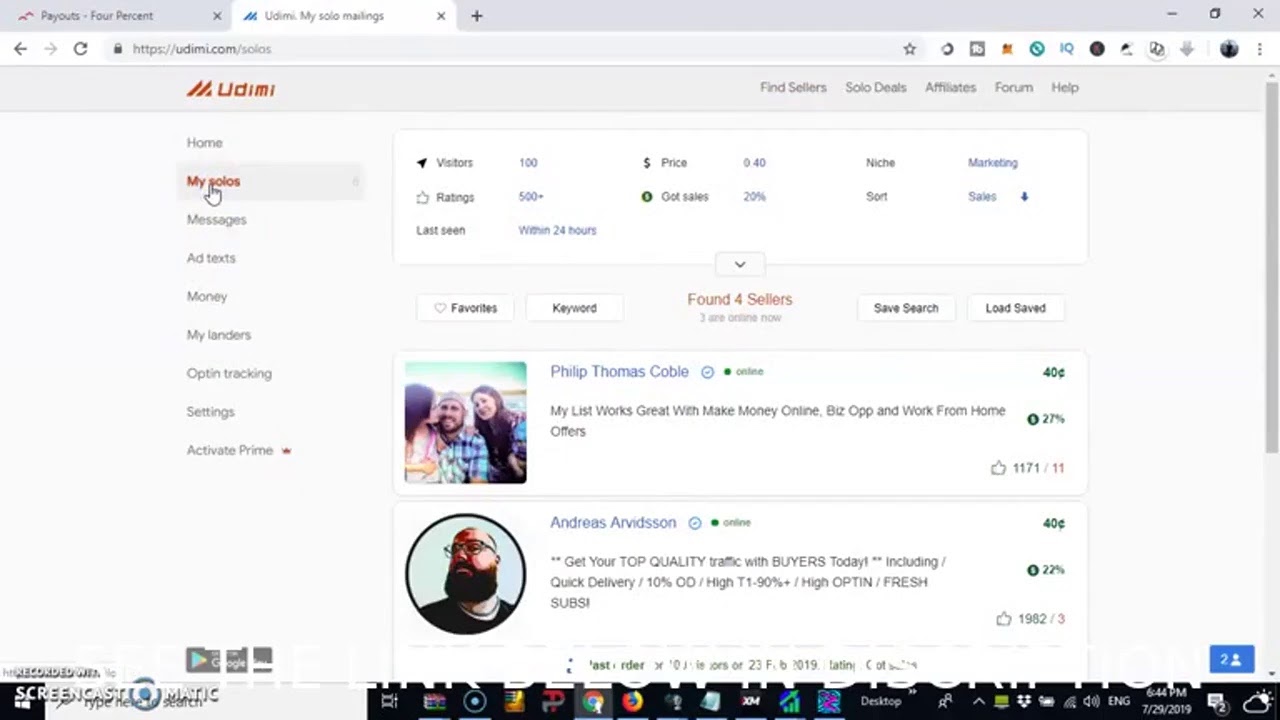This screenshot has height=720, width=1280.
Task: Change the Niche filter Marketing
Action: pyautogui.click(x=993, y=163)
